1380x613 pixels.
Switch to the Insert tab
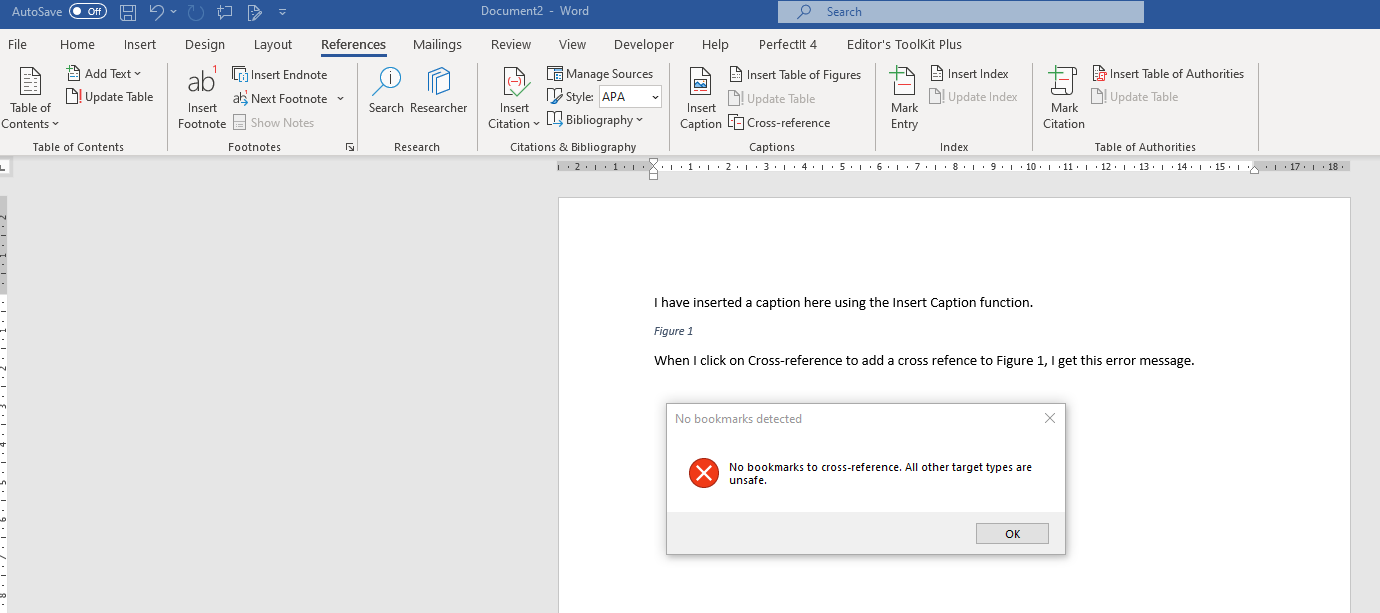coord(140,44)
